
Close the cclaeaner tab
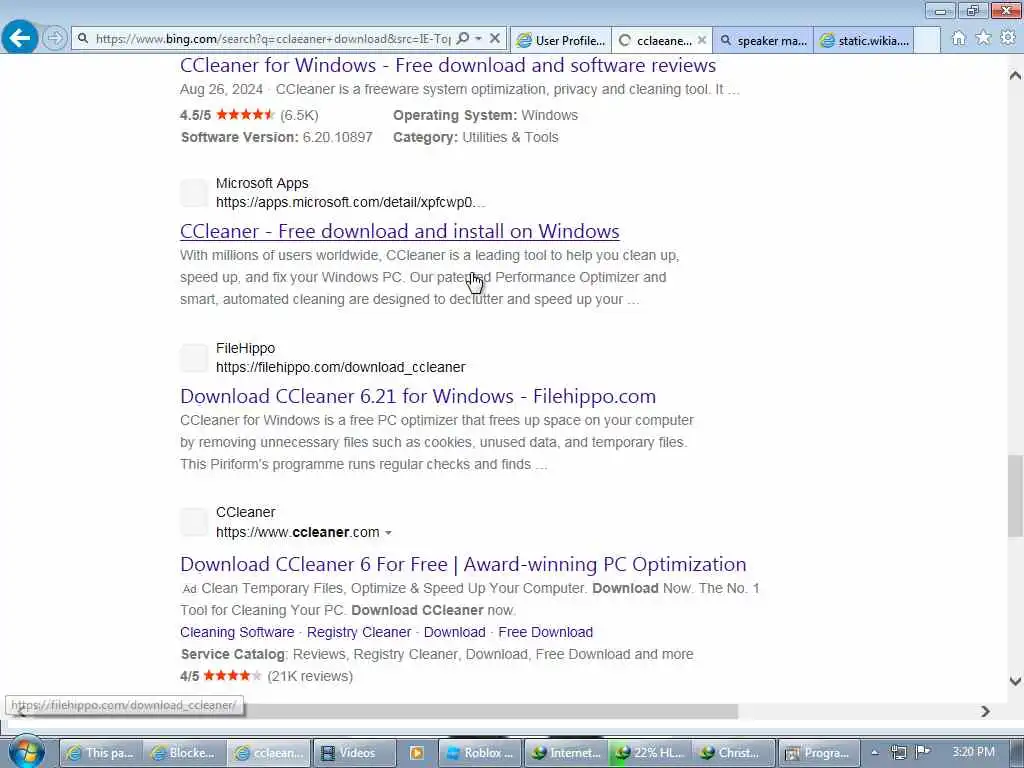[701, 40]
